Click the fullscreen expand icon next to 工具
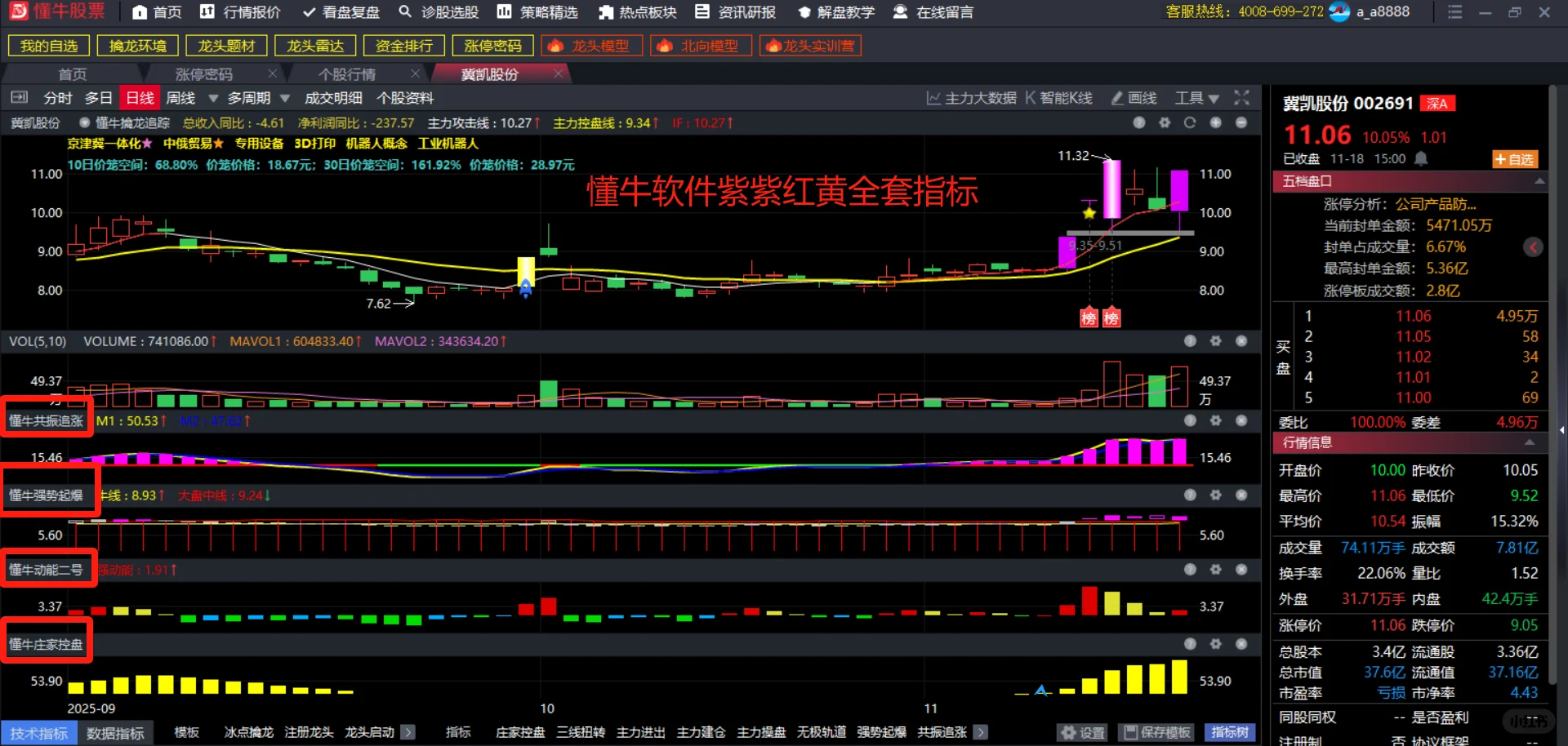This screenshot has width=1568, height=746. [x=1241, y=98]
